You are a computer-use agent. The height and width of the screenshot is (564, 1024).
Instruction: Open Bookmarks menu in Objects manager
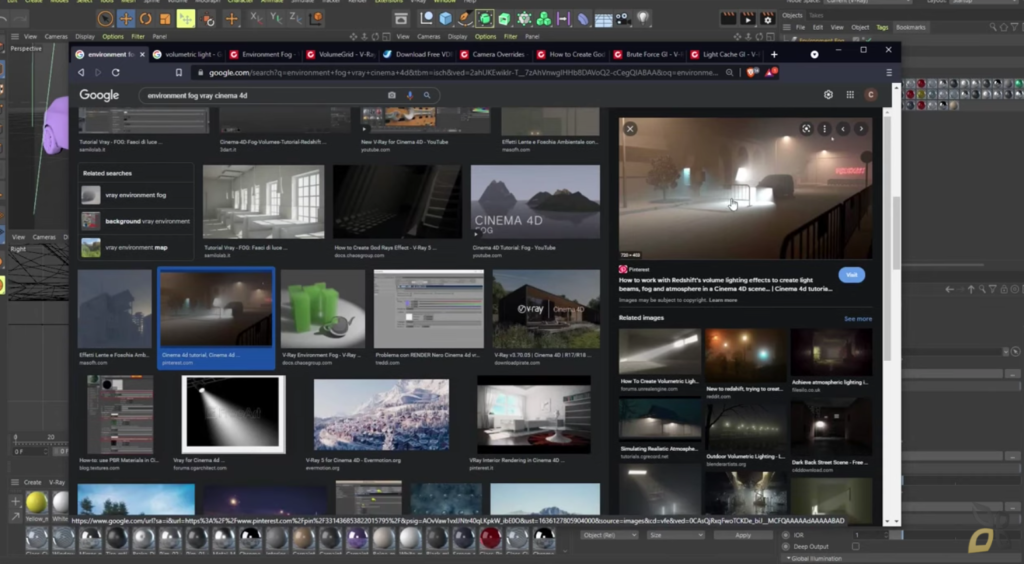[x=911, y=27]
